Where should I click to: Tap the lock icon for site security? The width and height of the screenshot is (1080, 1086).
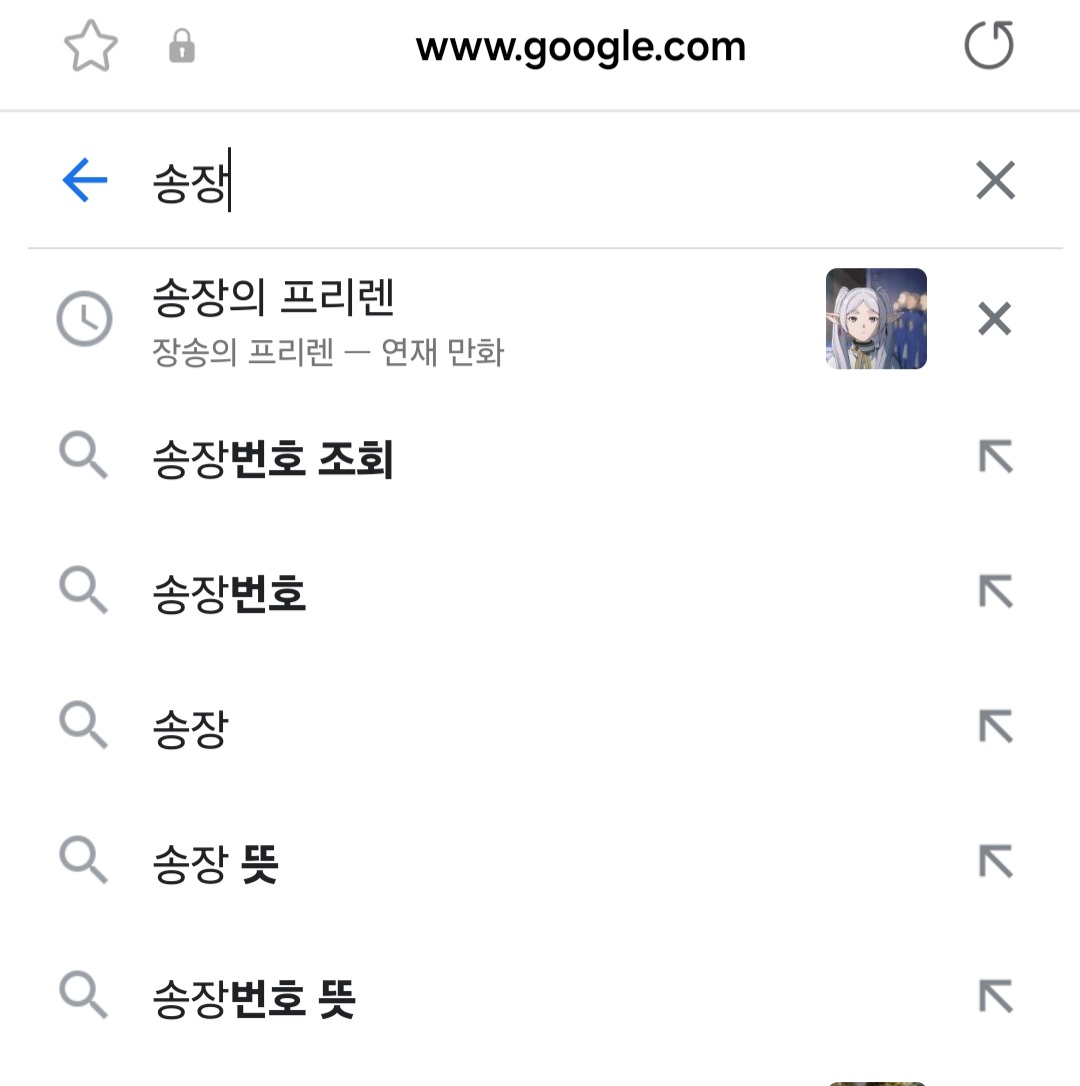[182, 46]
